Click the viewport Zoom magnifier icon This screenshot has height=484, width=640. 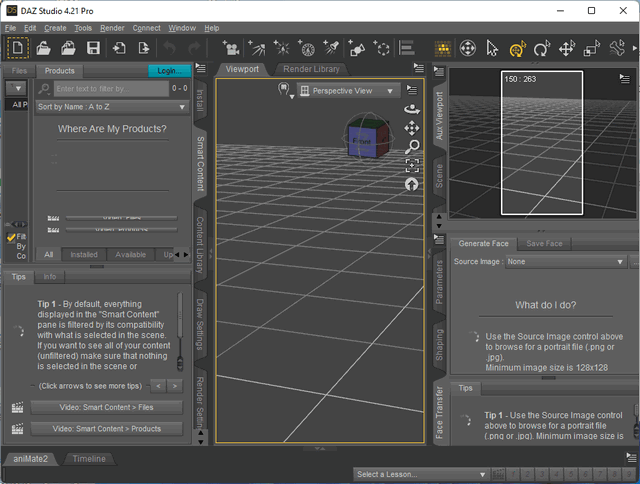[x=412, y=147]
